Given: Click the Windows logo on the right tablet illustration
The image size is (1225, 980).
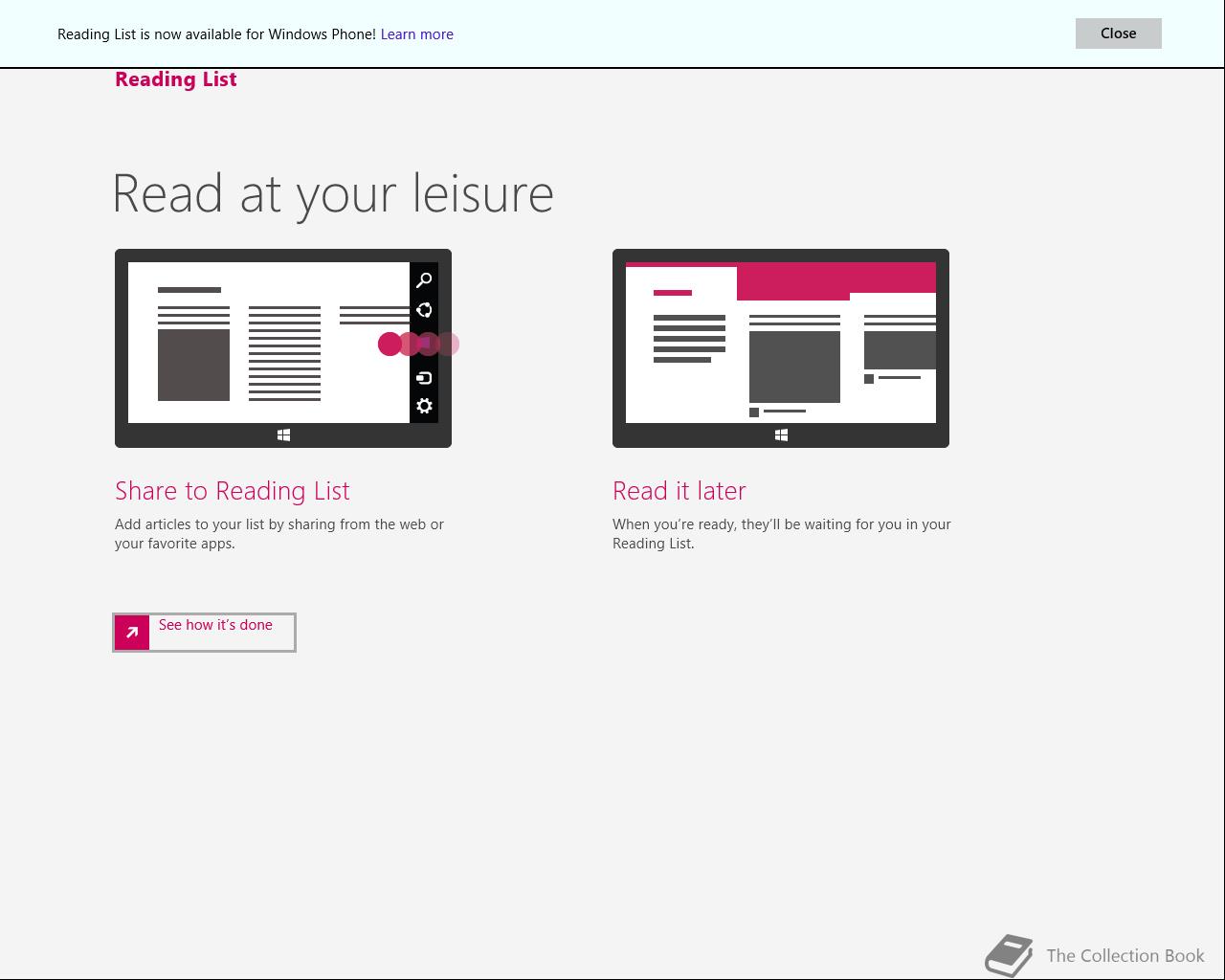Looking at the screenshot, I should click(x=781, y=435).
